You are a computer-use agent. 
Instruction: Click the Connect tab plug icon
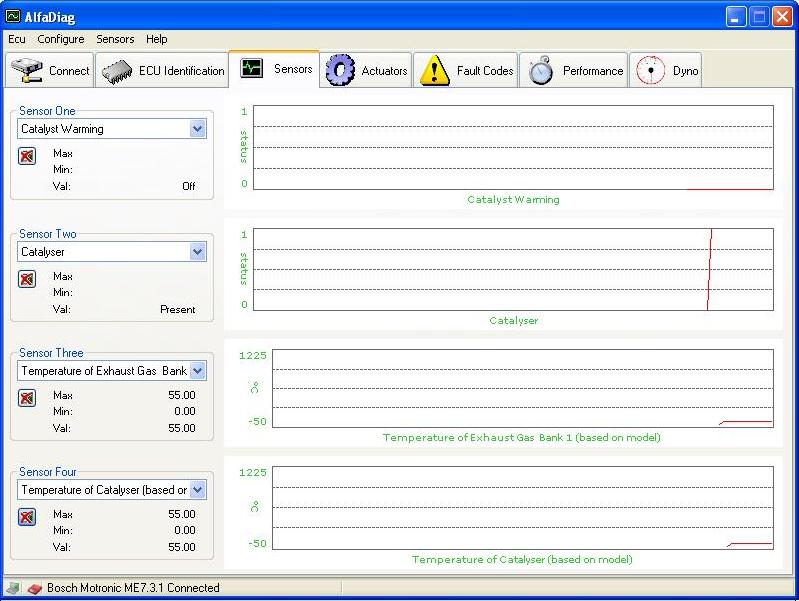coord(27,71)
